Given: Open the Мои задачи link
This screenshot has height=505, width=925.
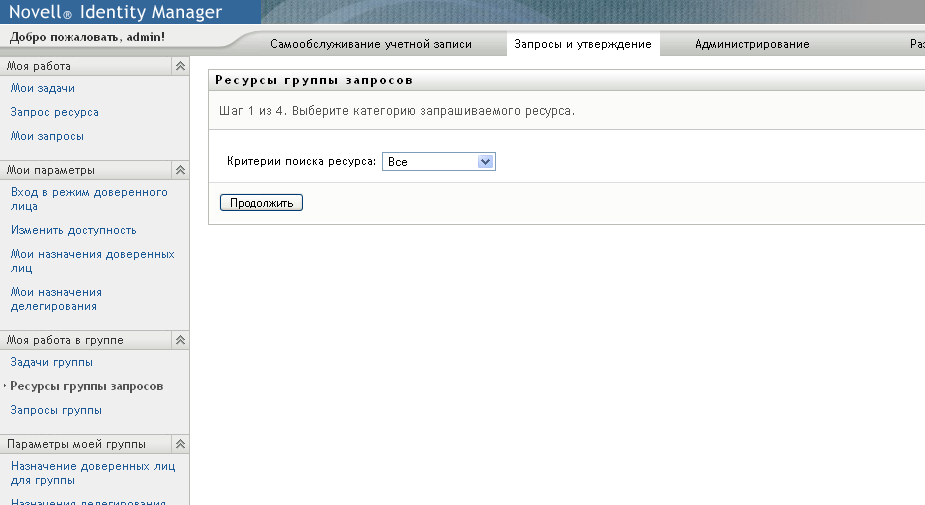Looking at the screenshot, I should (42, 88).
